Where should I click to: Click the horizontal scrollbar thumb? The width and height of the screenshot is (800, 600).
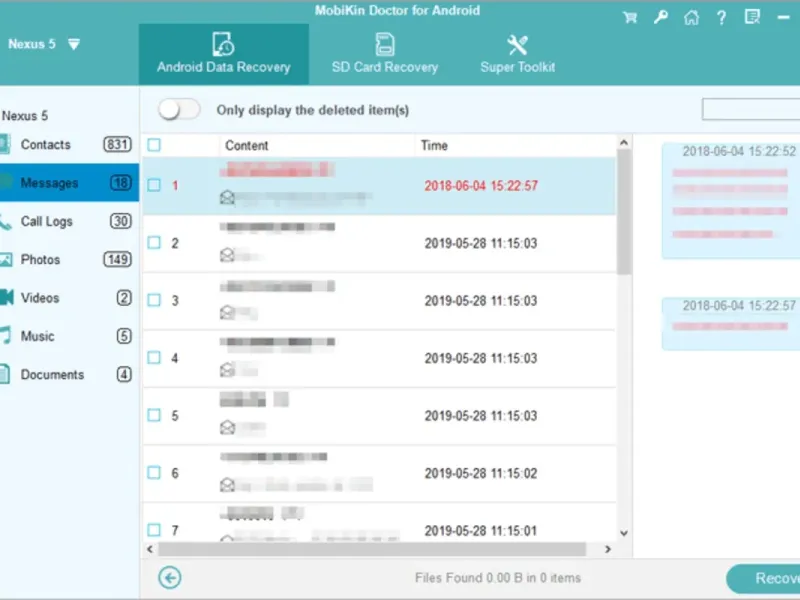click(372, 549)
